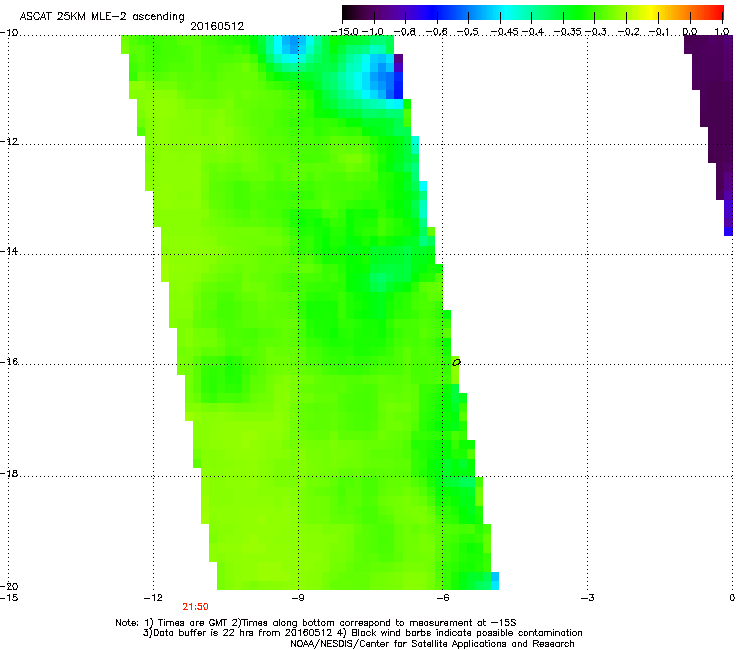740x650 pixels.
Task: Click the colorbar label '-0.5'
Action: [x=468, y=32]
